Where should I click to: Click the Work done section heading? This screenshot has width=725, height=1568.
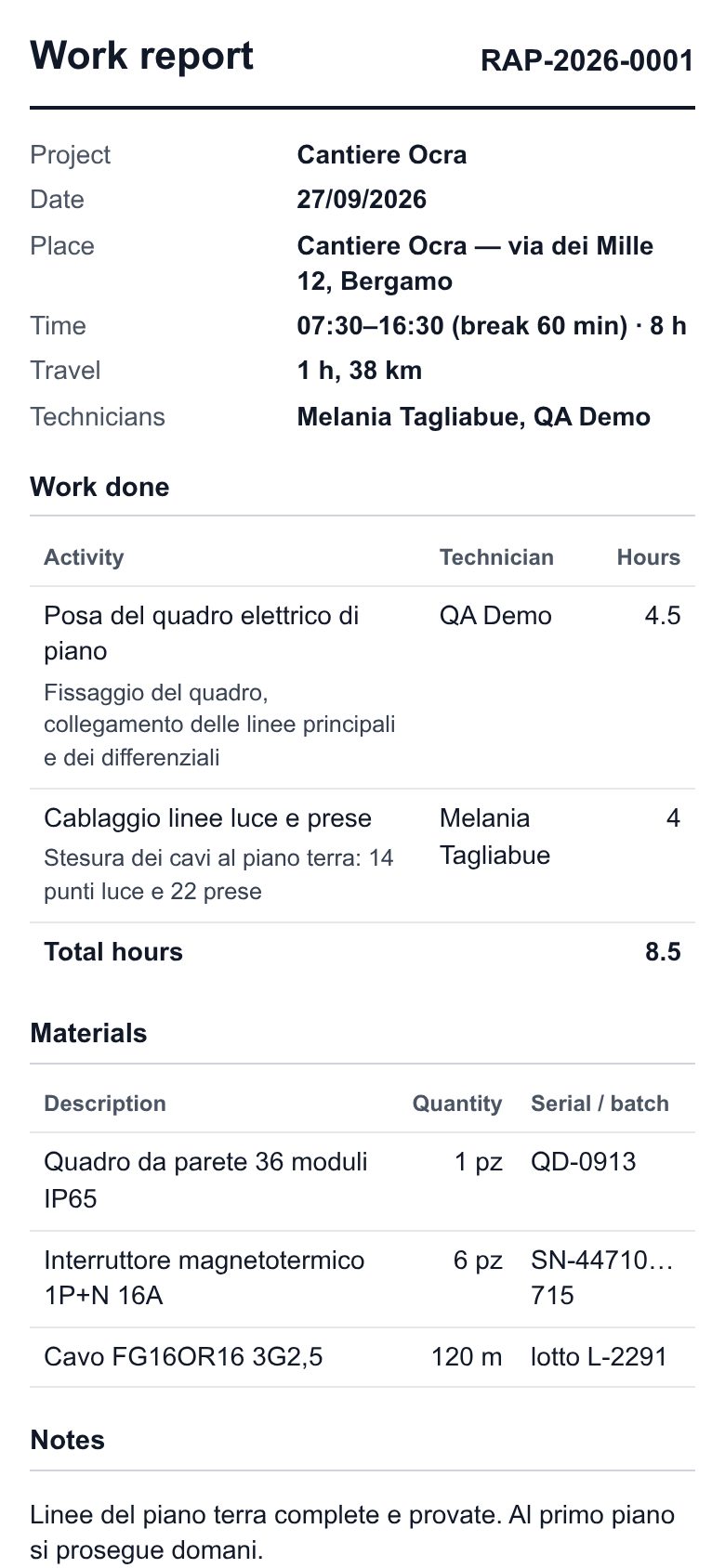(99, 487)
